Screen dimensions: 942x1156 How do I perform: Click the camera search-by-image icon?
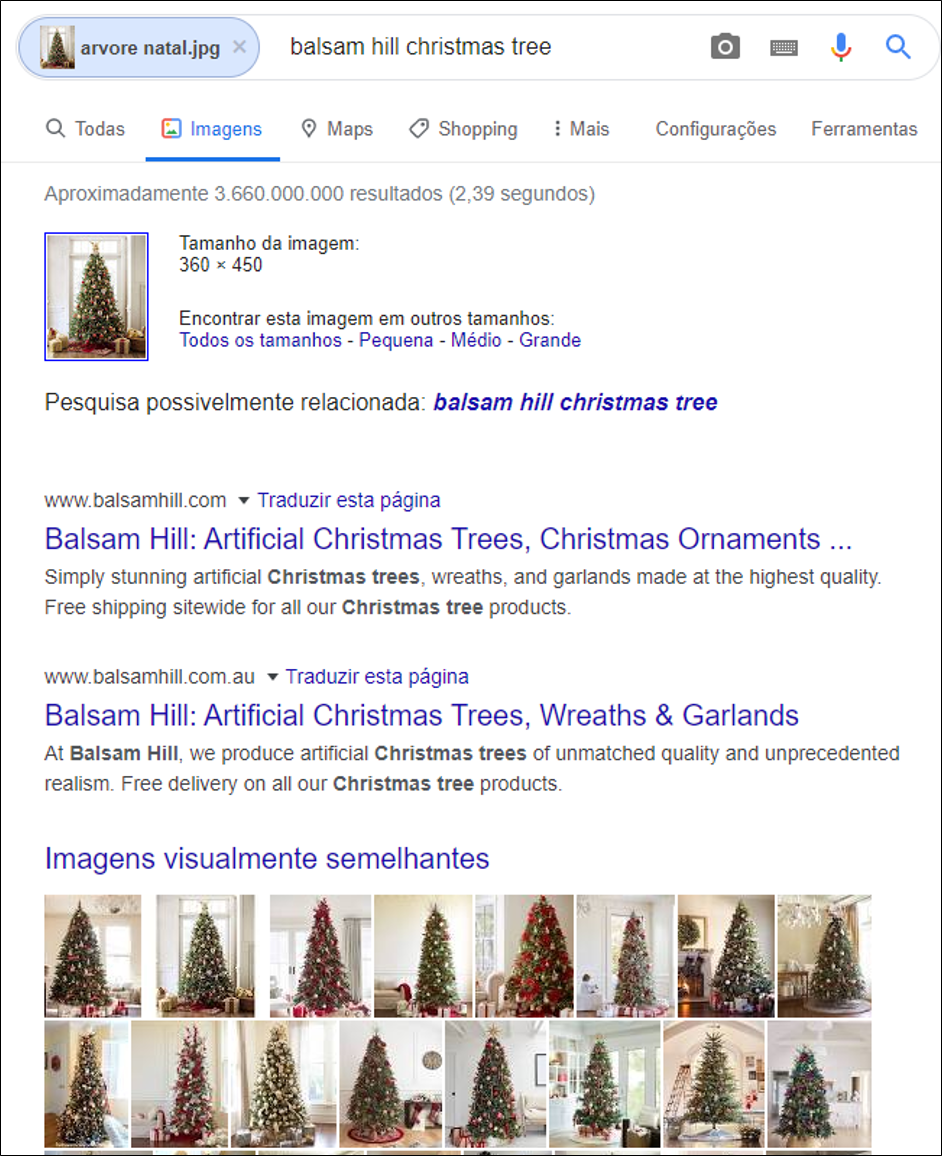pyautogui.click(x=725, y=48)
